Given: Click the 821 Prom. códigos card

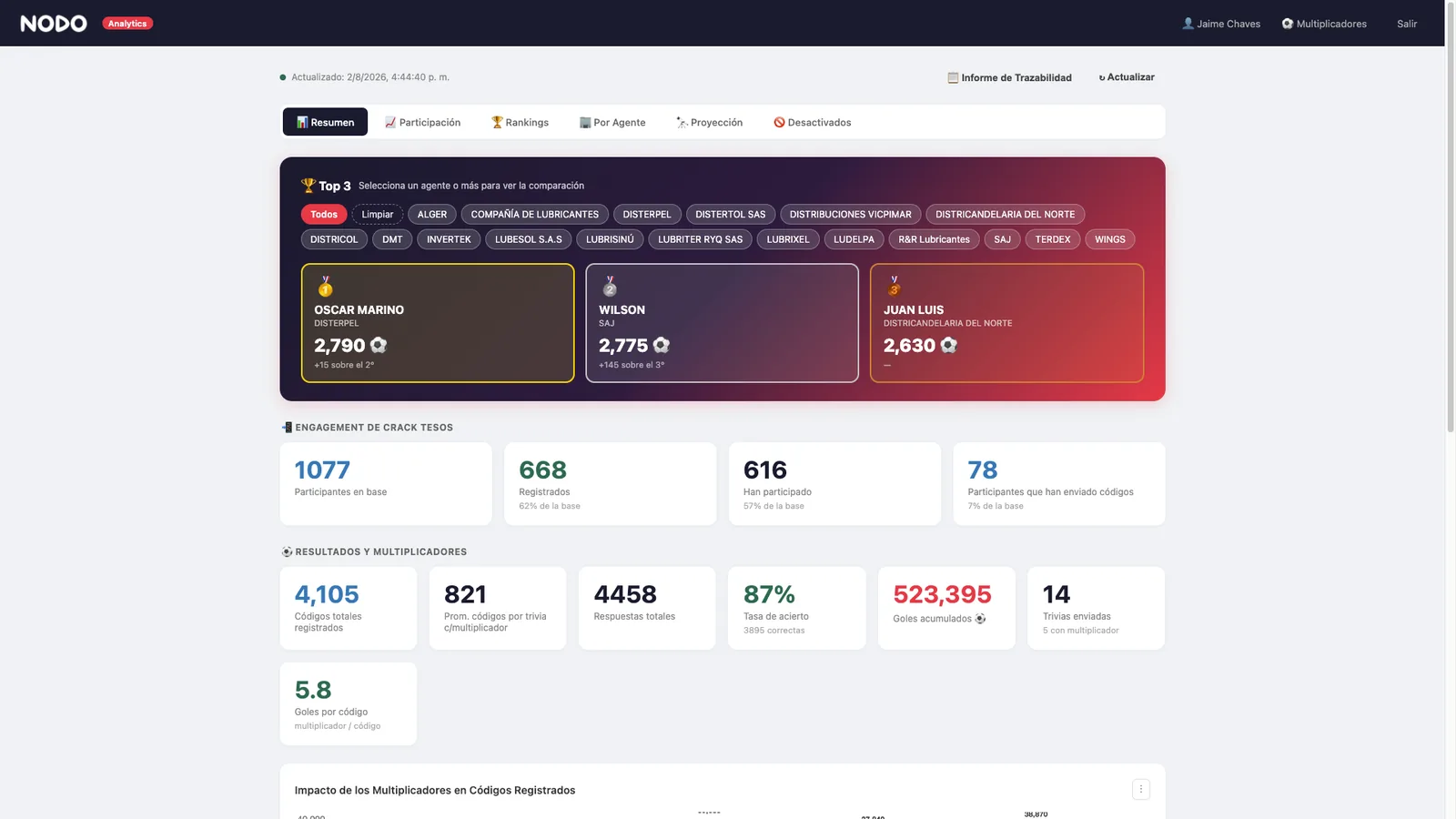Looking at the screenshot, I should 498,609.
